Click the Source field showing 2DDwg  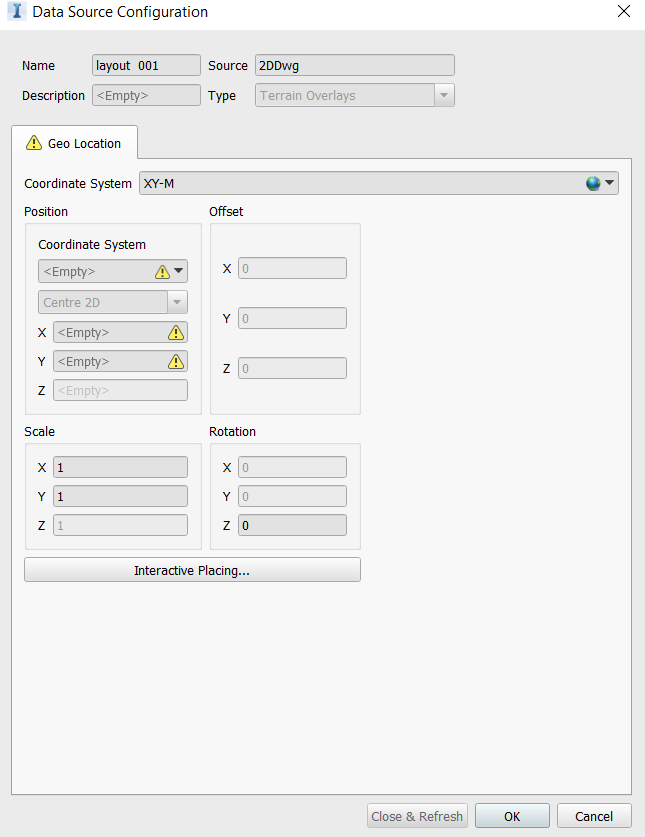(x=355, y=65)
